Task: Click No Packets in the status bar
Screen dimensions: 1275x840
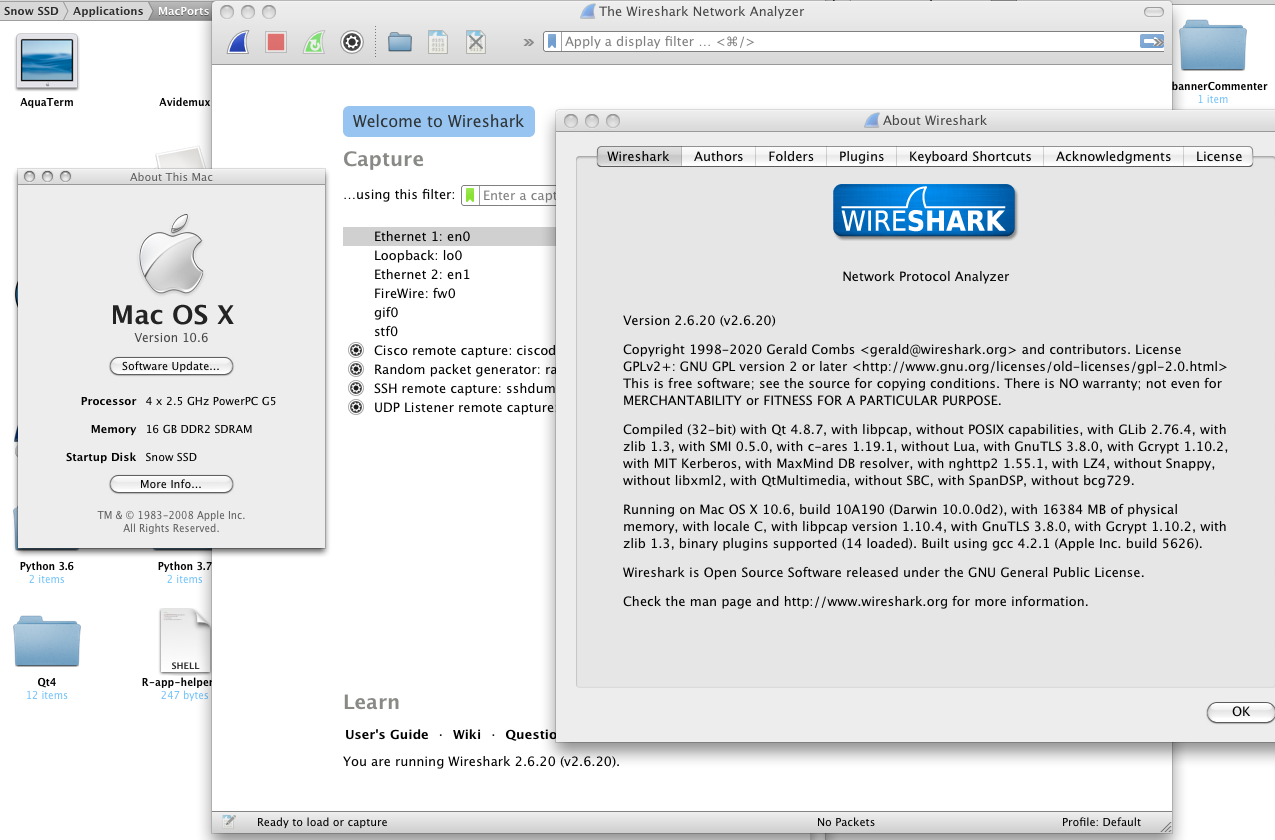Action: tap(846, 822)
